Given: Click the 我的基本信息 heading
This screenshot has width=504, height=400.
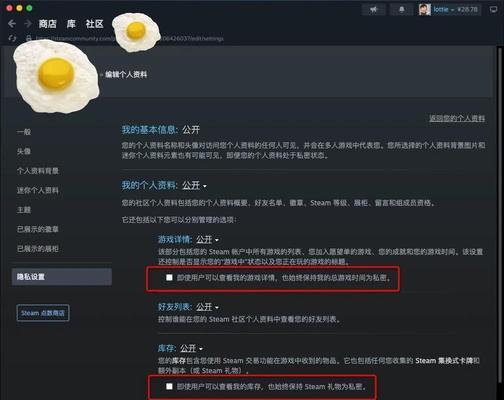Looking at the screenshot, I should pos(149,130).
